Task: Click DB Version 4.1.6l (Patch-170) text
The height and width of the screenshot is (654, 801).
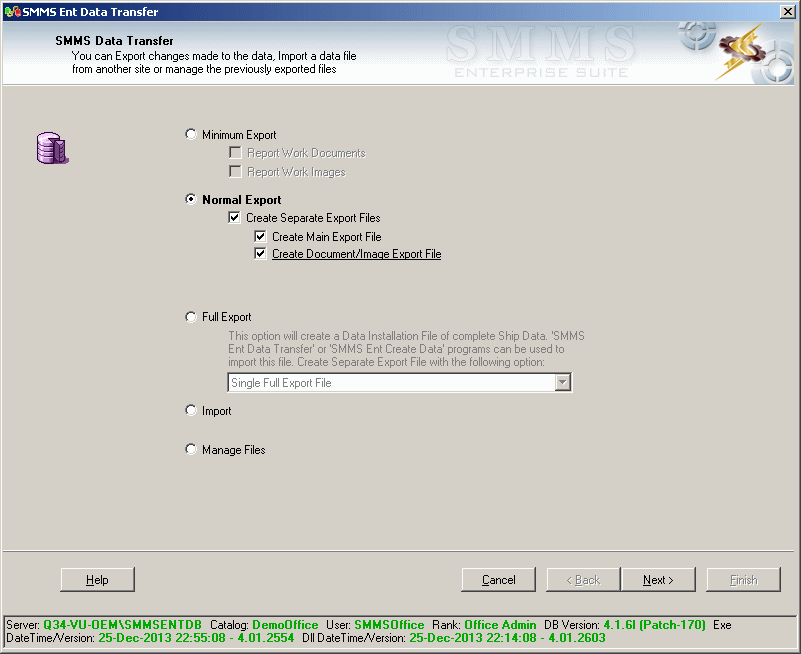Action: coord(654,625)
